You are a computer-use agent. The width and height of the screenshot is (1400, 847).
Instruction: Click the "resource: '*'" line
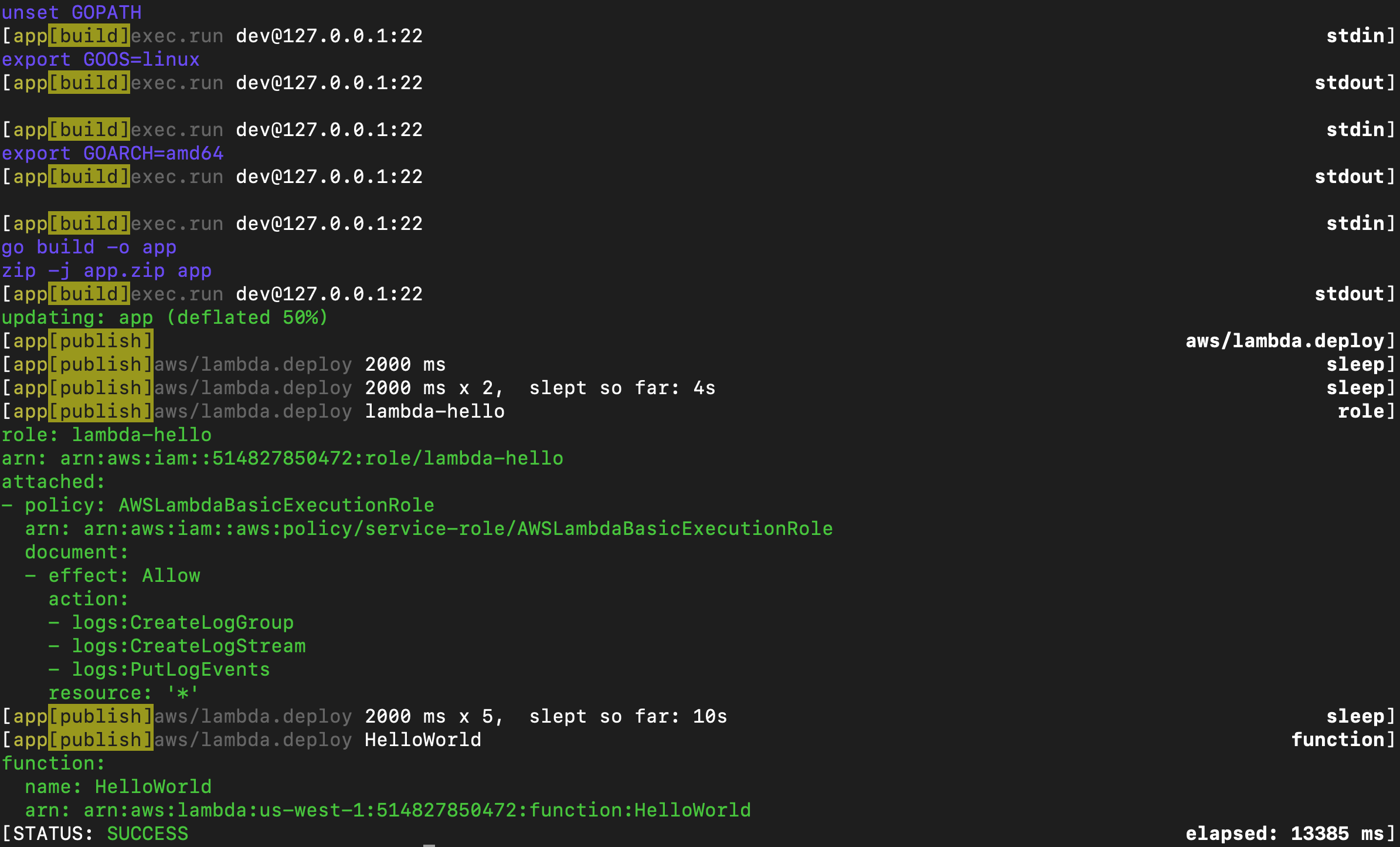[124, 693]
